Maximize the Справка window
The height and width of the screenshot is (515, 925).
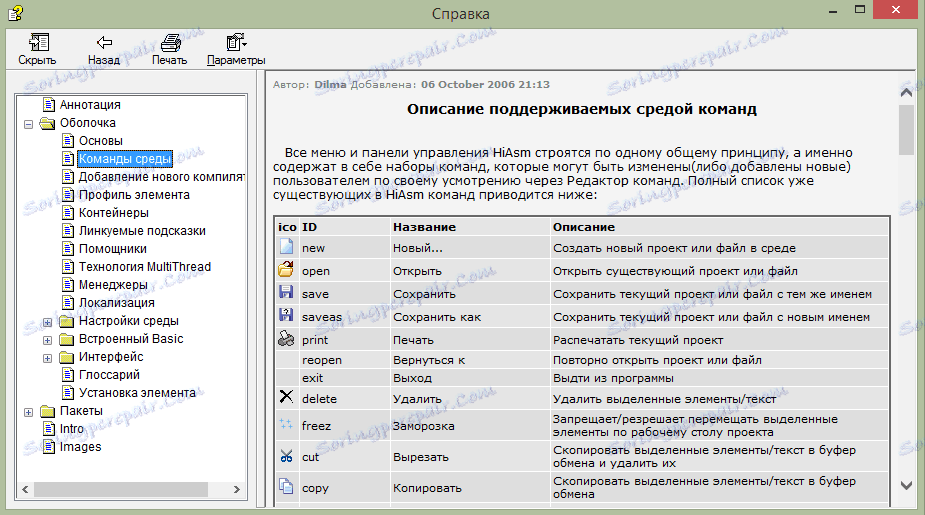[x=860, y=10]
